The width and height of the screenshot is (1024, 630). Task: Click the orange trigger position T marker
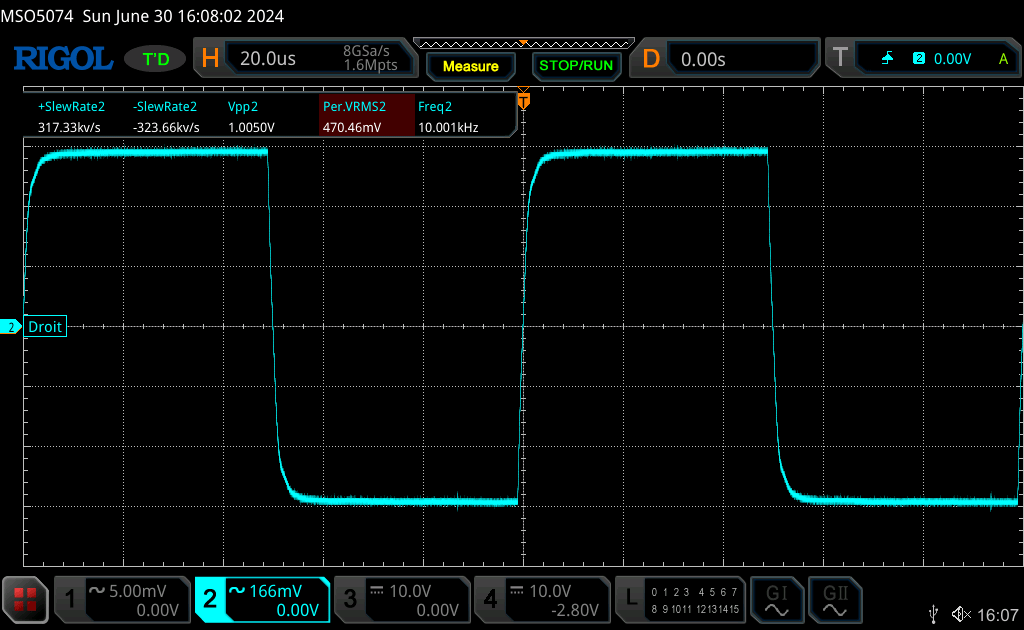[523, 101]
